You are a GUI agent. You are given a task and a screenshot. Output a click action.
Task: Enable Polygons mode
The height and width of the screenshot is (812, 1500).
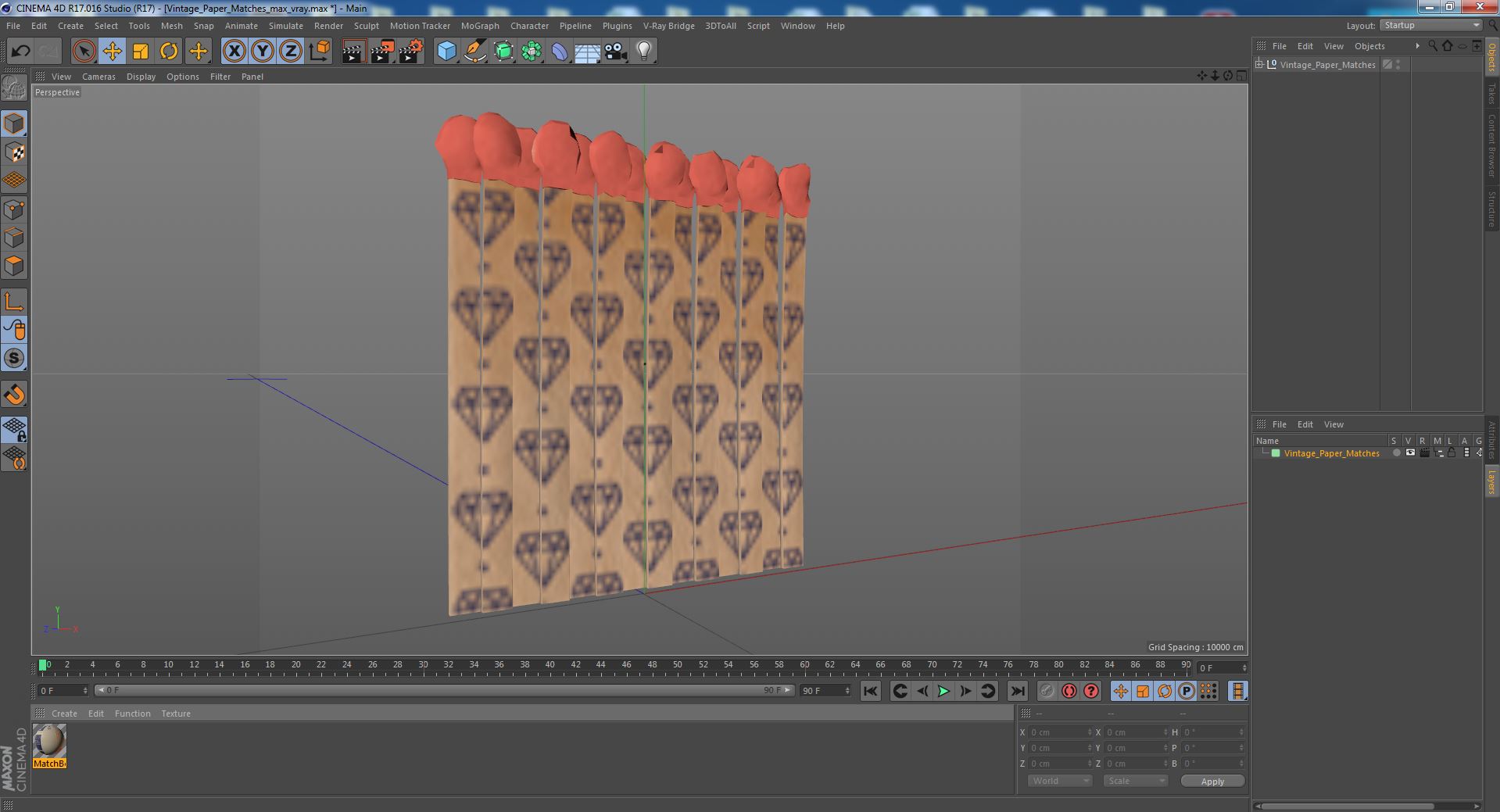click(14, 266)
